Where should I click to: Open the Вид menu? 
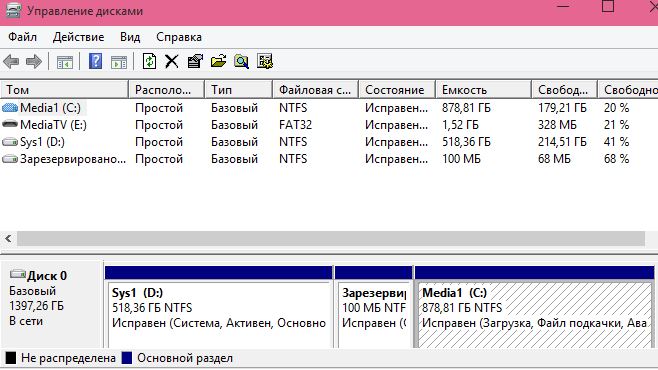coord(130,37)
